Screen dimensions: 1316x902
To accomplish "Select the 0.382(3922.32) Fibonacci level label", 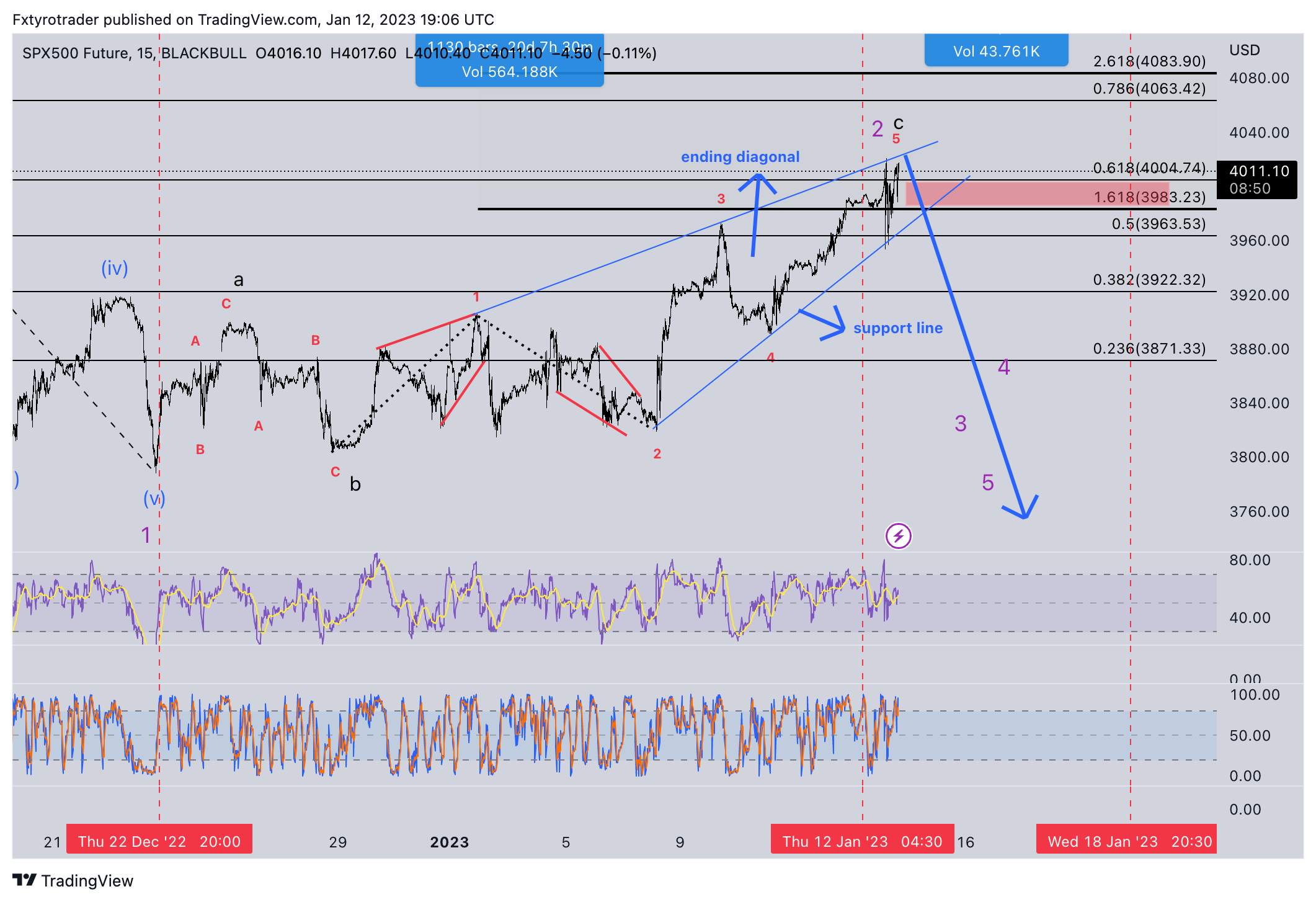I will (1150, 280).
